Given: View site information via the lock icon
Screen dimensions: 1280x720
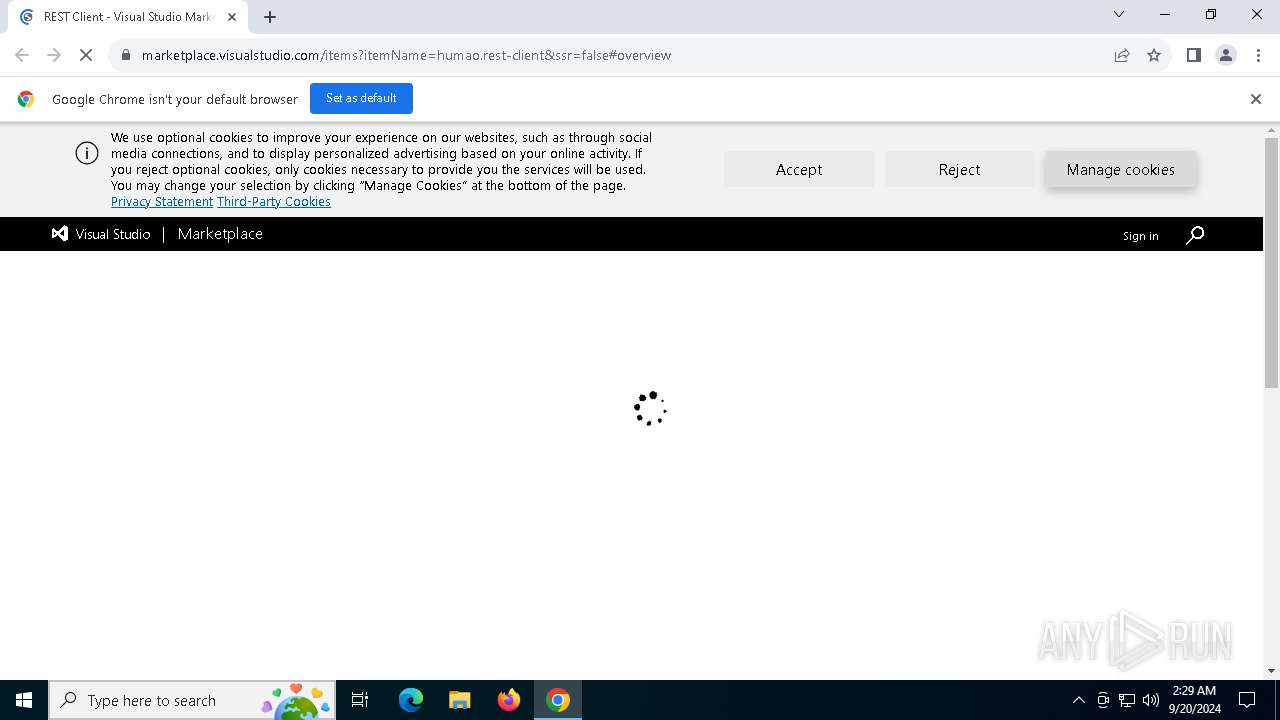Looking at the screenshot, I should click(x=126, y=55).
